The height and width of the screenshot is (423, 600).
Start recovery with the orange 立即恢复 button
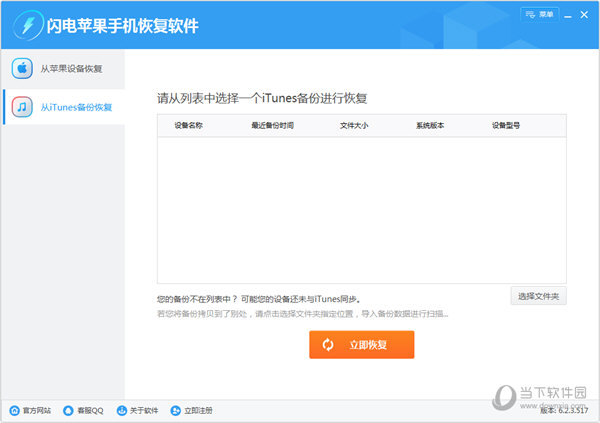[x=361, y=345]
